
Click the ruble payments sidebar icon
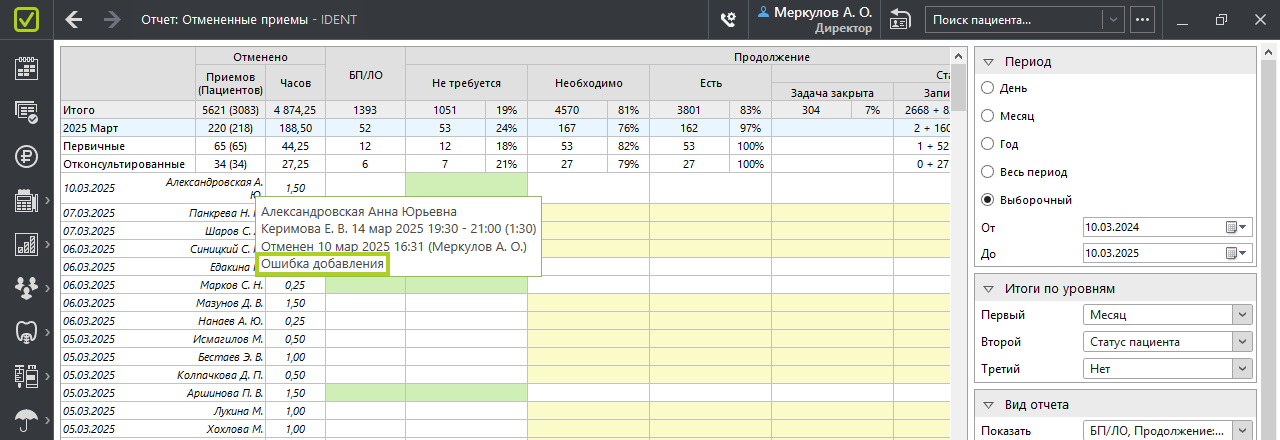point(26,155)
